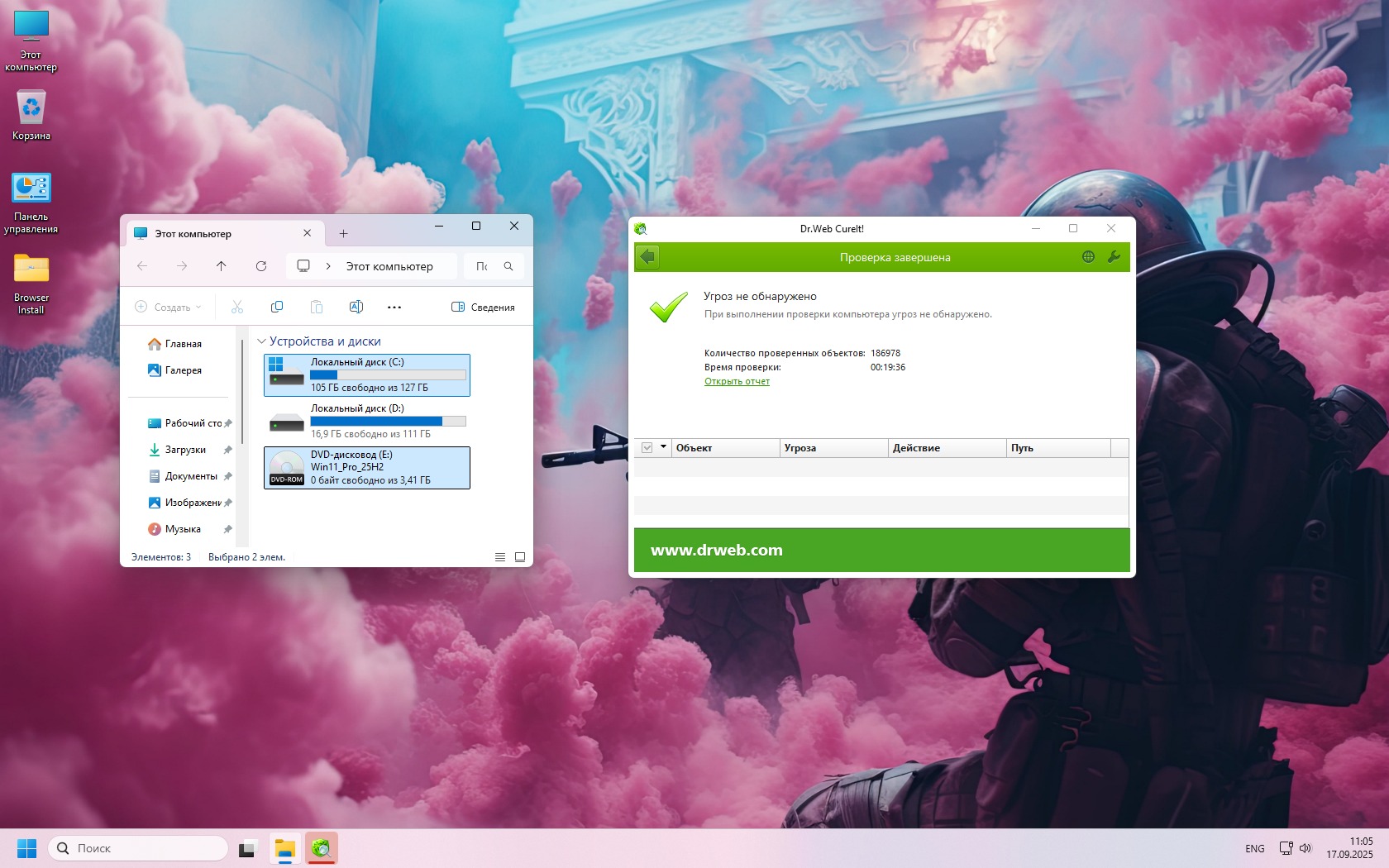Open the dropdown arrow beside the threats checkbox
The image size is (1389, 868).
(x=663, y=447)
